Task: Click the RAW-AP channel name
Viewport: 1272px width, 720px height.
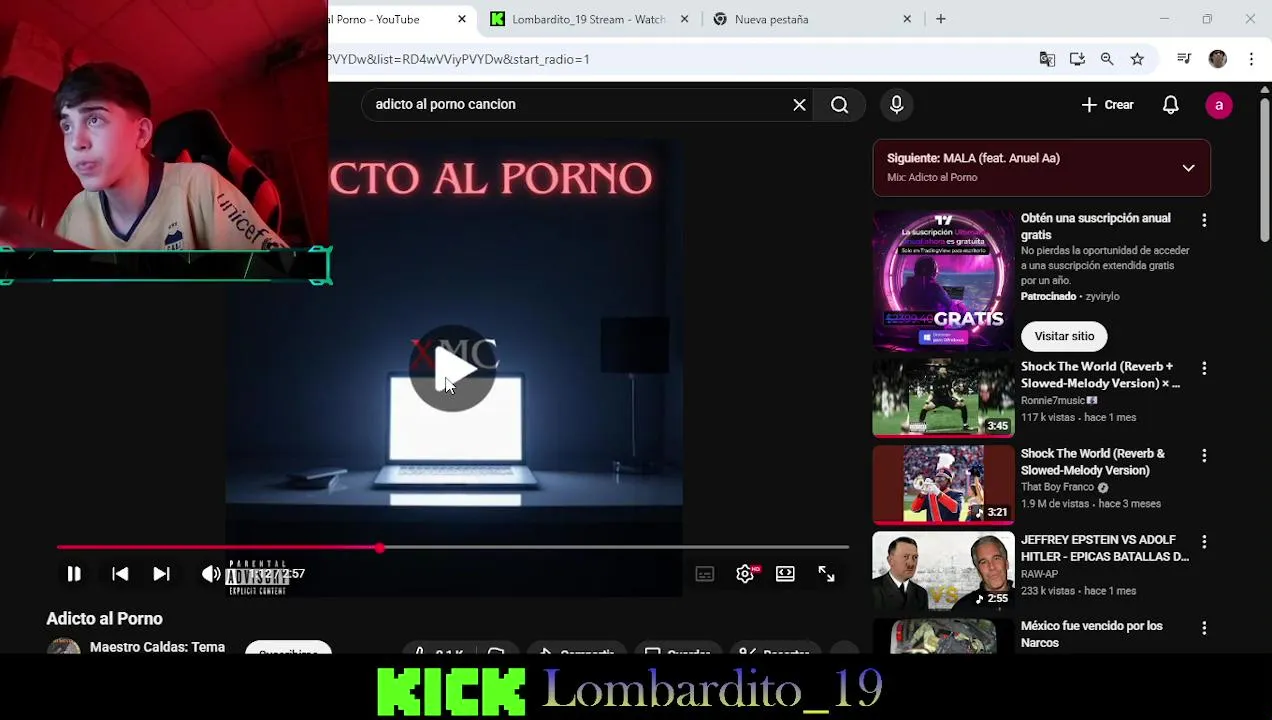Action: pos(1039,574)
